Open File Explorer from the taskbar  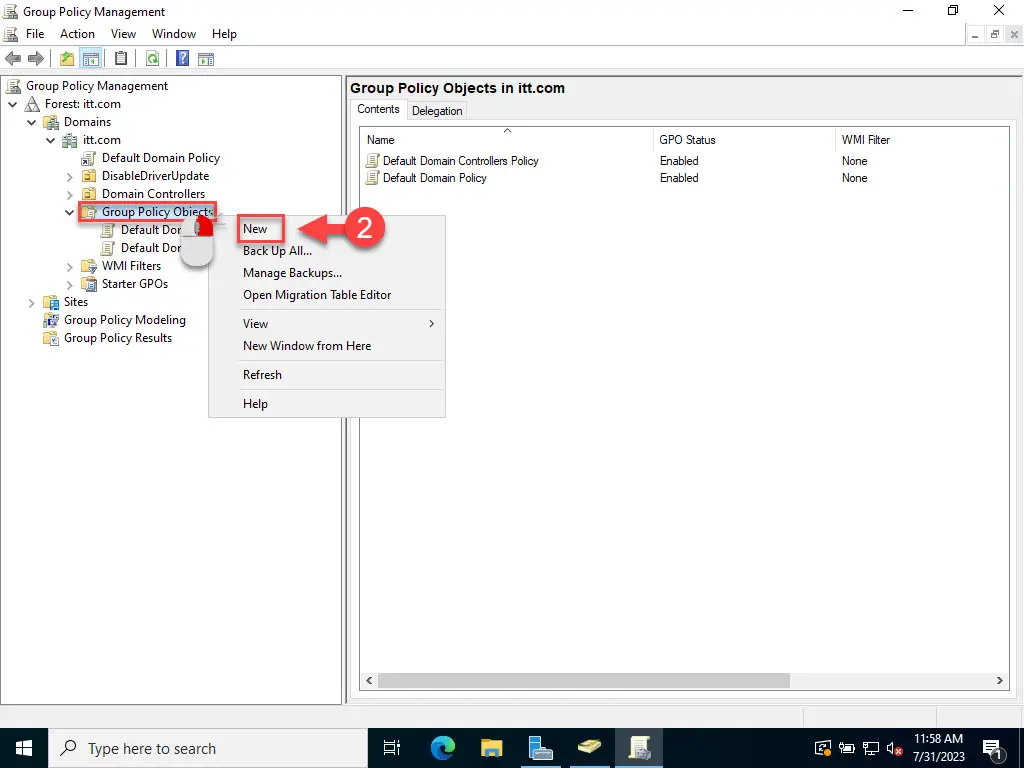coord(492,748)
